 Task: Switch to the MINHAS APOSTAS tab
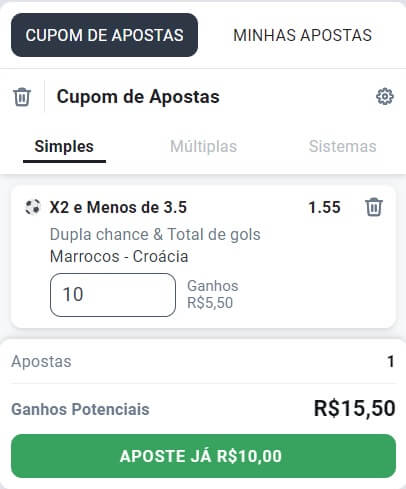[302, 35]
